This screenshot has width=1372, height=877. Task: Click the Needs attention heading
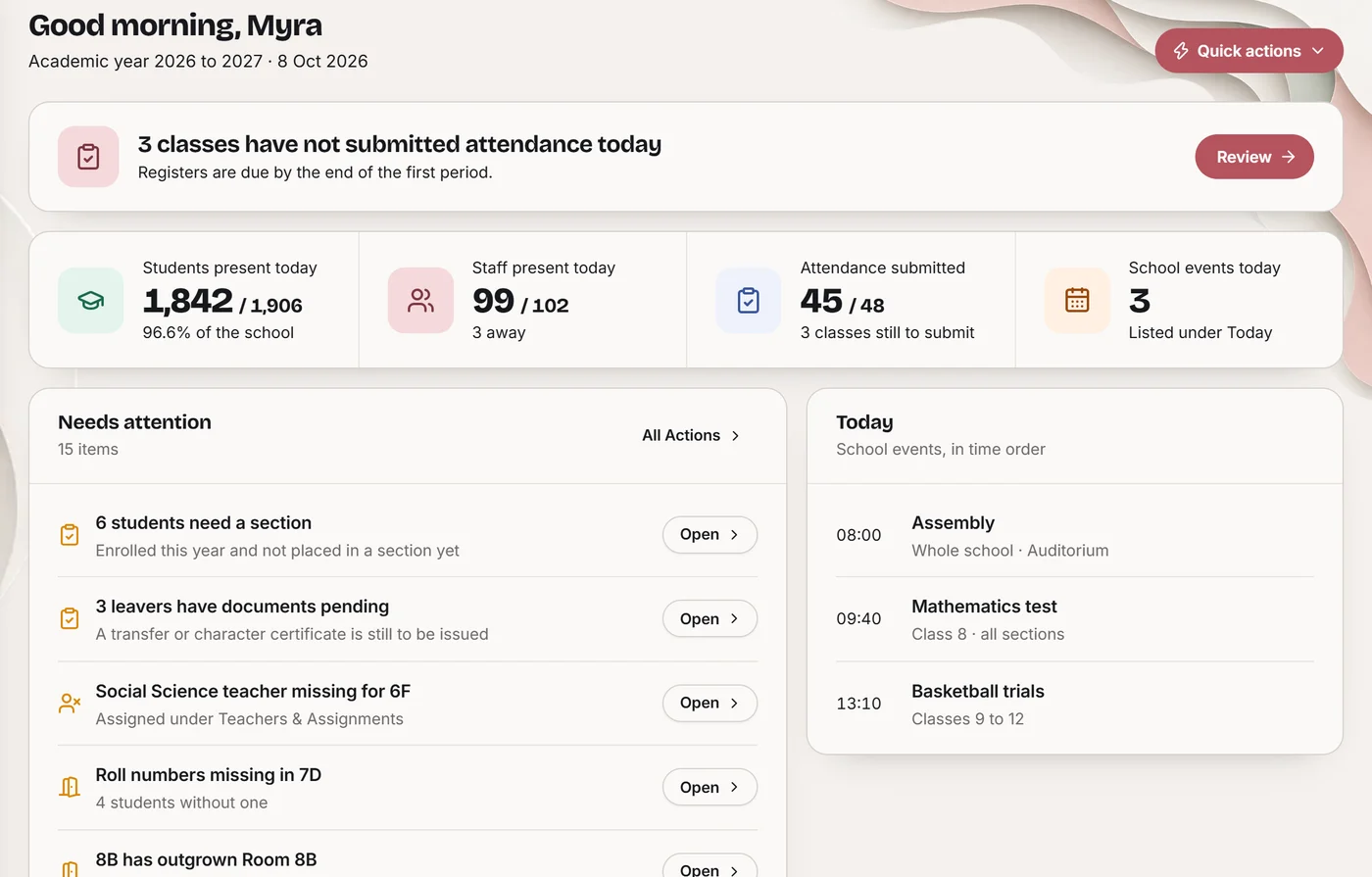coord(134,422)
